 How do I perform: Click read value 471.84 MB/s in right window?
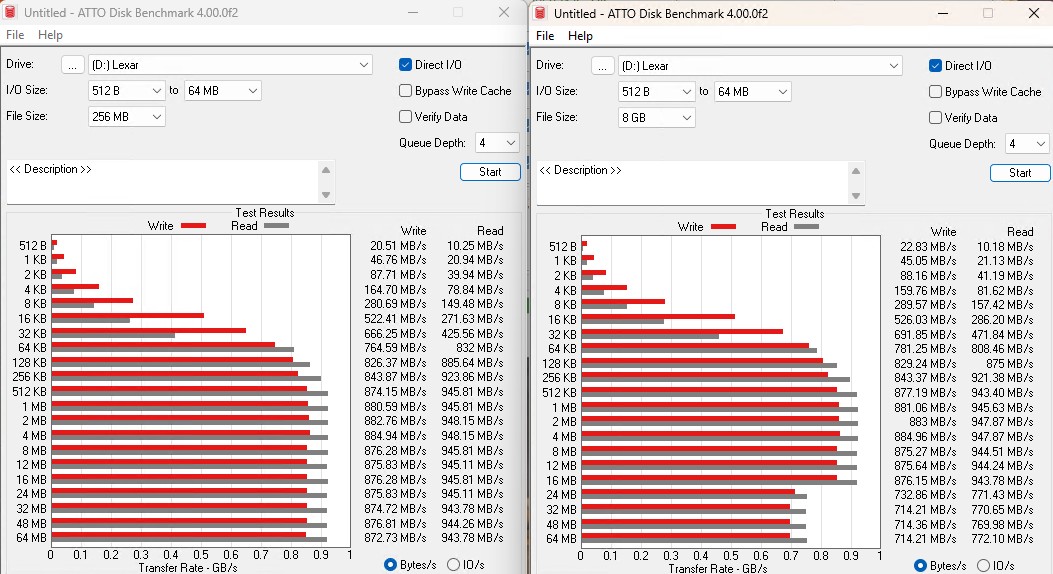coord(1003,334)
